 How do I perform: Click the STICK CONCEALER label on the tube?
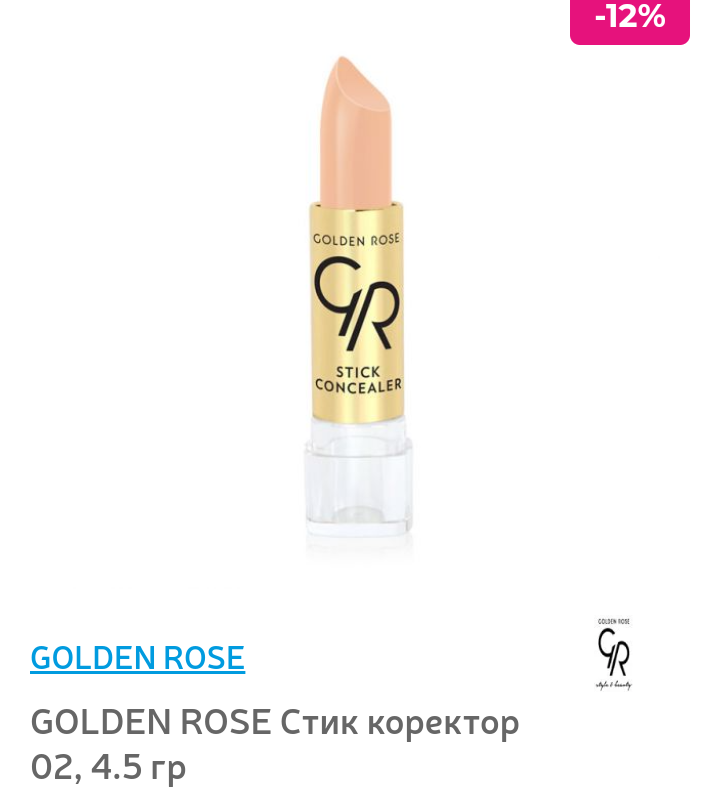pos(358,379)
